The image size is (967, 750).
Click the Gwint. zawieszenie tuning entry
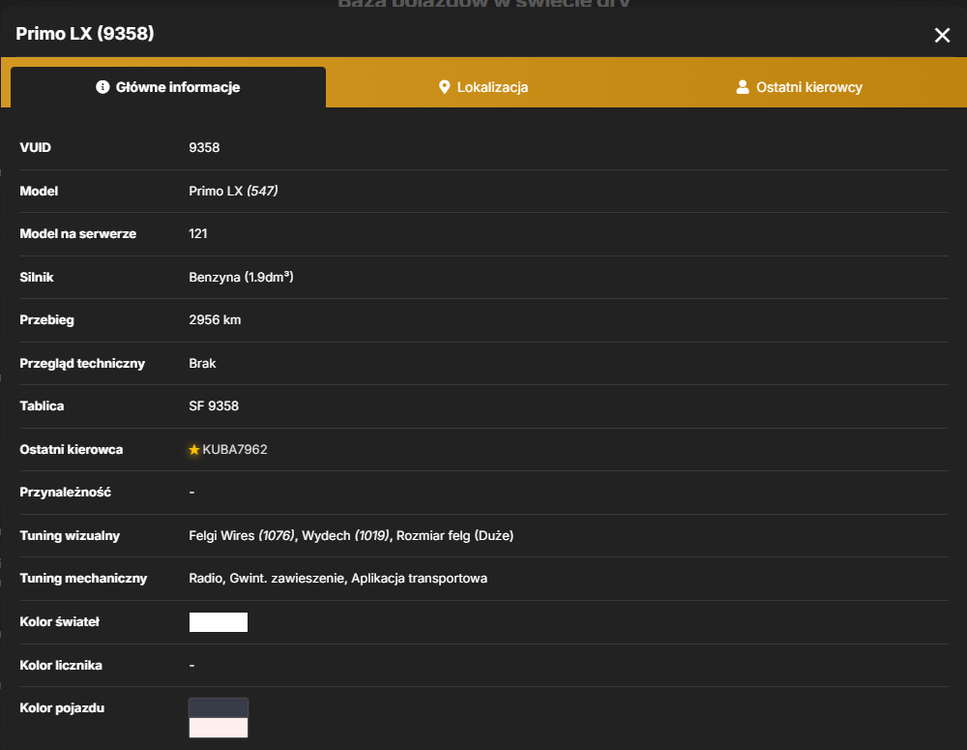coord(287,579)
